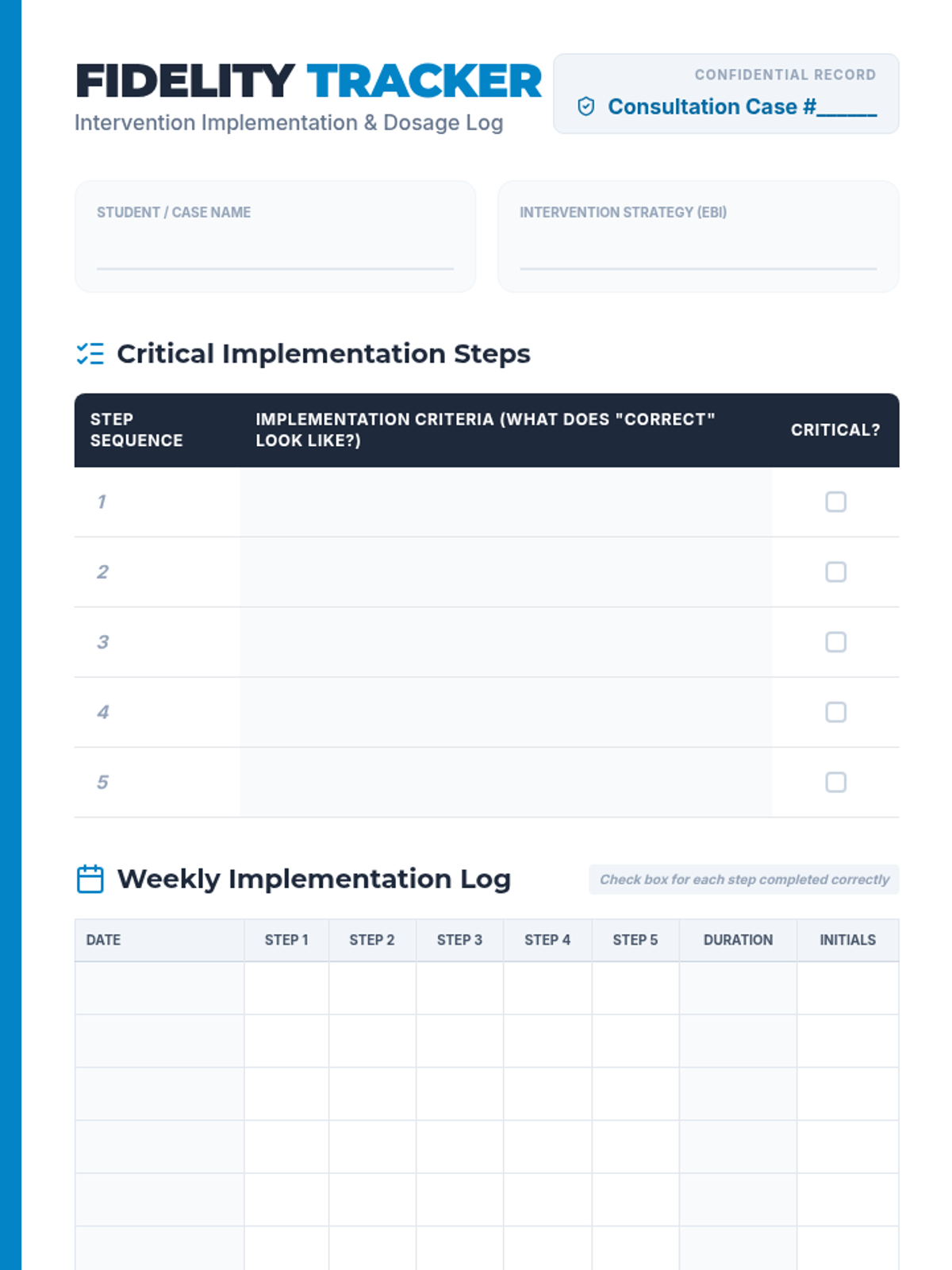Click the DATE column header
The image size is (952, 1270).
[x=104, y=940]
